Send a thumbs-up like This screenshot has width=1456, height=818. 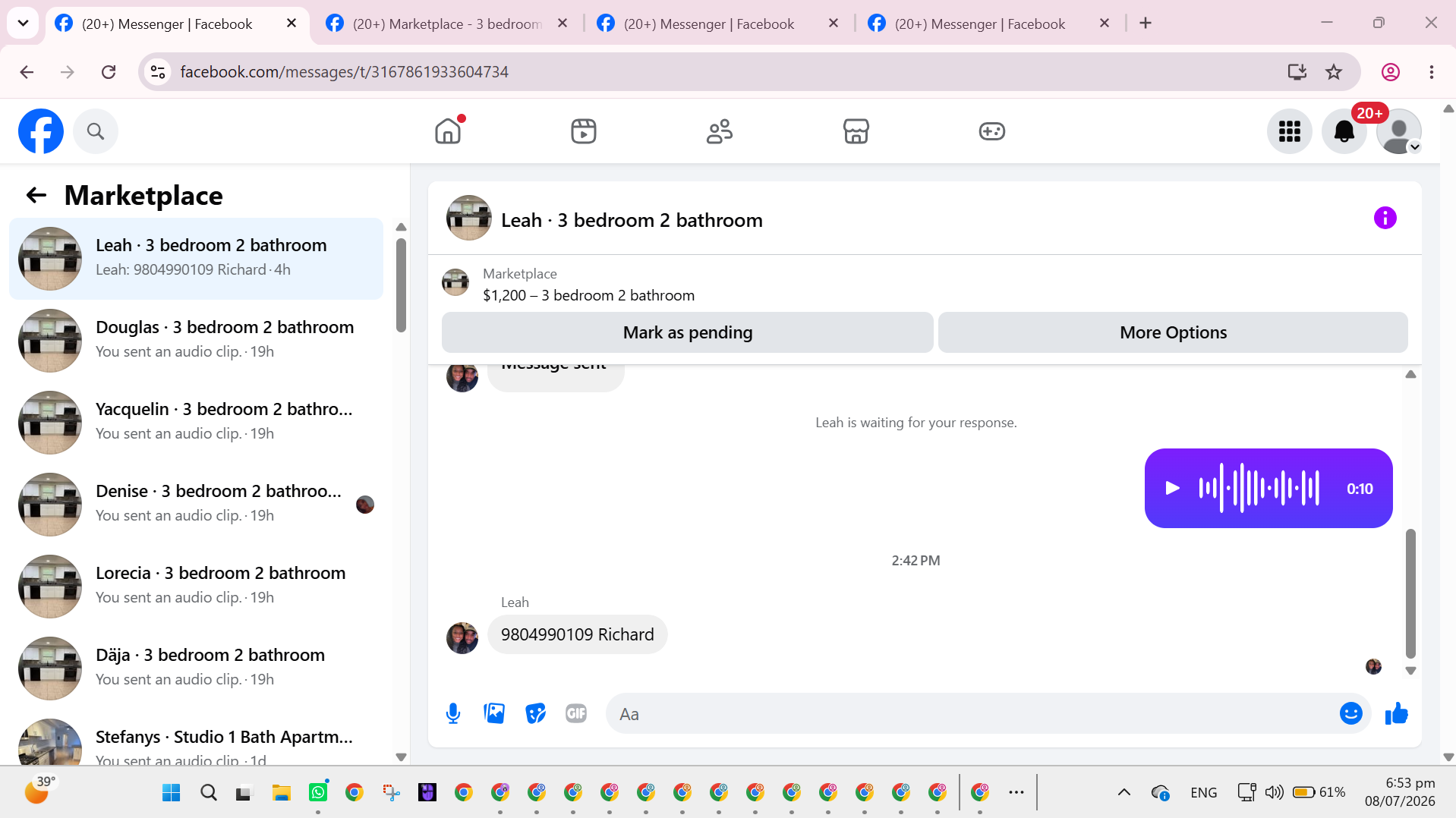pyautogui.click(x=1397, y=713)
